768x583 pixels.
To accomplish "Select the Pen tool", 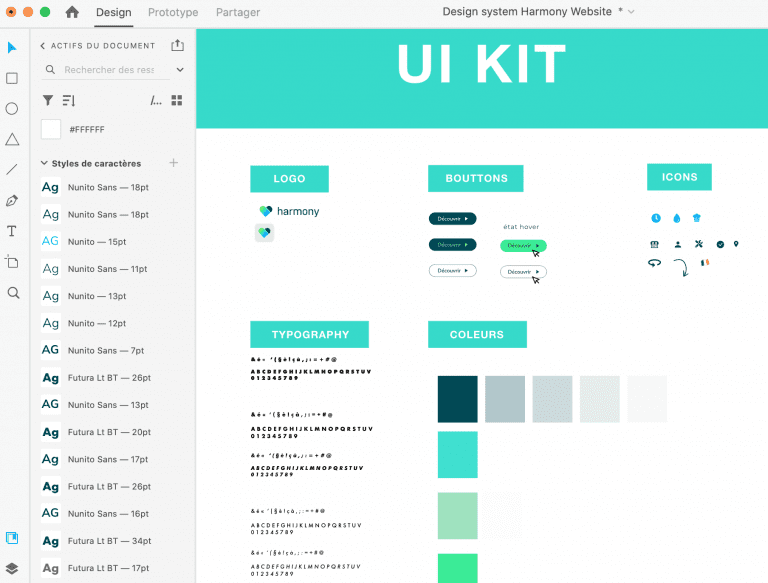I will (x=12, y=200).
